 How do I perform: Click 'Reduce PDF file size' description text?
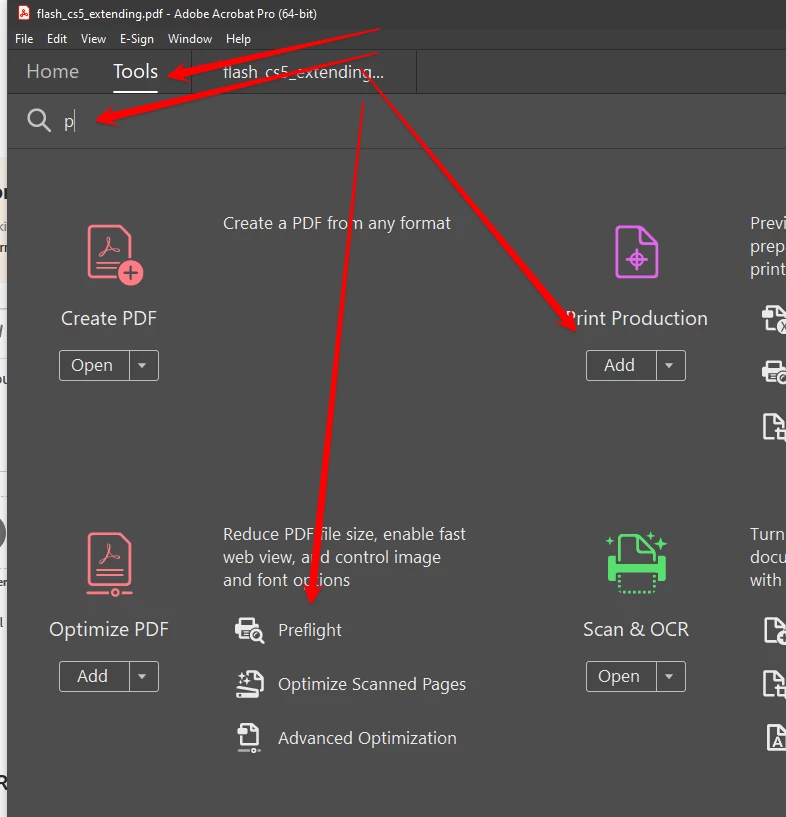point(344,557)
